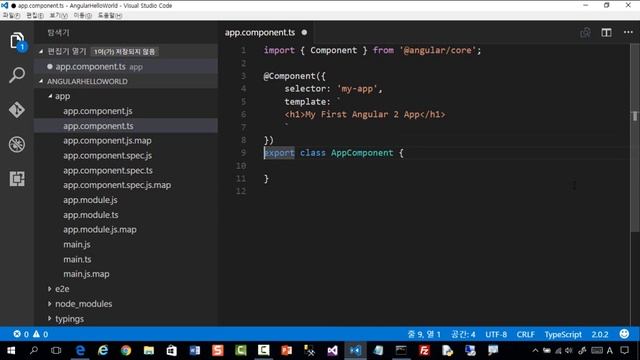
Task: Click the unsaved-files badge (1이(가) 저장되지 않음)
Action: coord(124,52)
